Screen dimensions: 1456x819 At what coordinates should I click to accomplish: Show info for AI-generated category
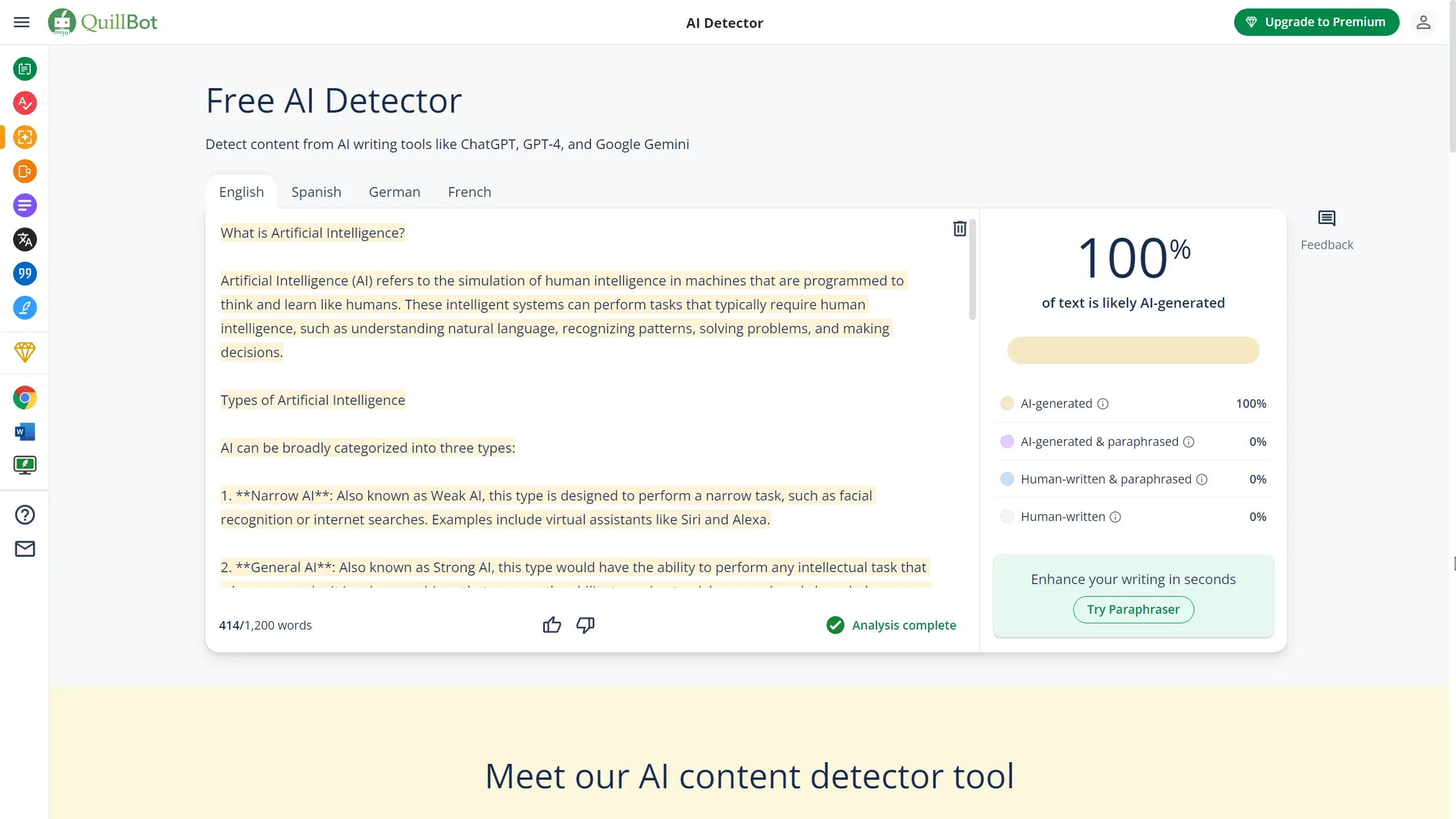coord(1103,404)
